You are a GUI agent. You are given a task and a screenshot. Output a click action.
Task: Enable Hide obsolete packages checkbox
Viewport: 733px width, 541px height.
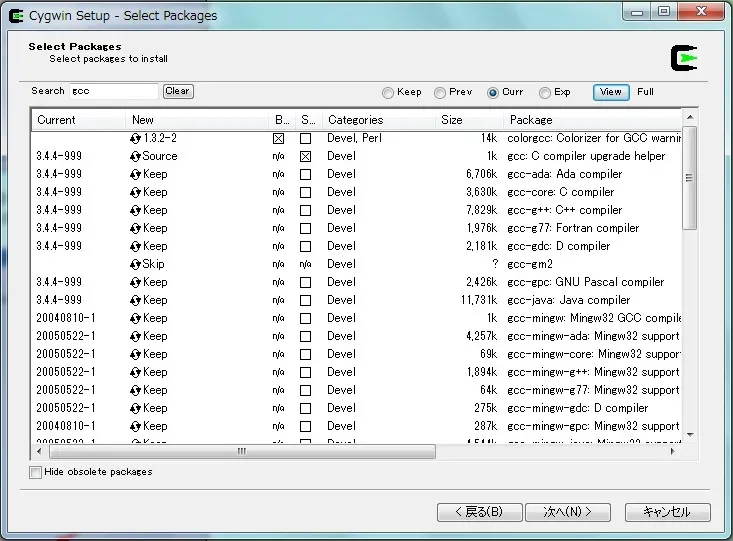tap(36, 472)
